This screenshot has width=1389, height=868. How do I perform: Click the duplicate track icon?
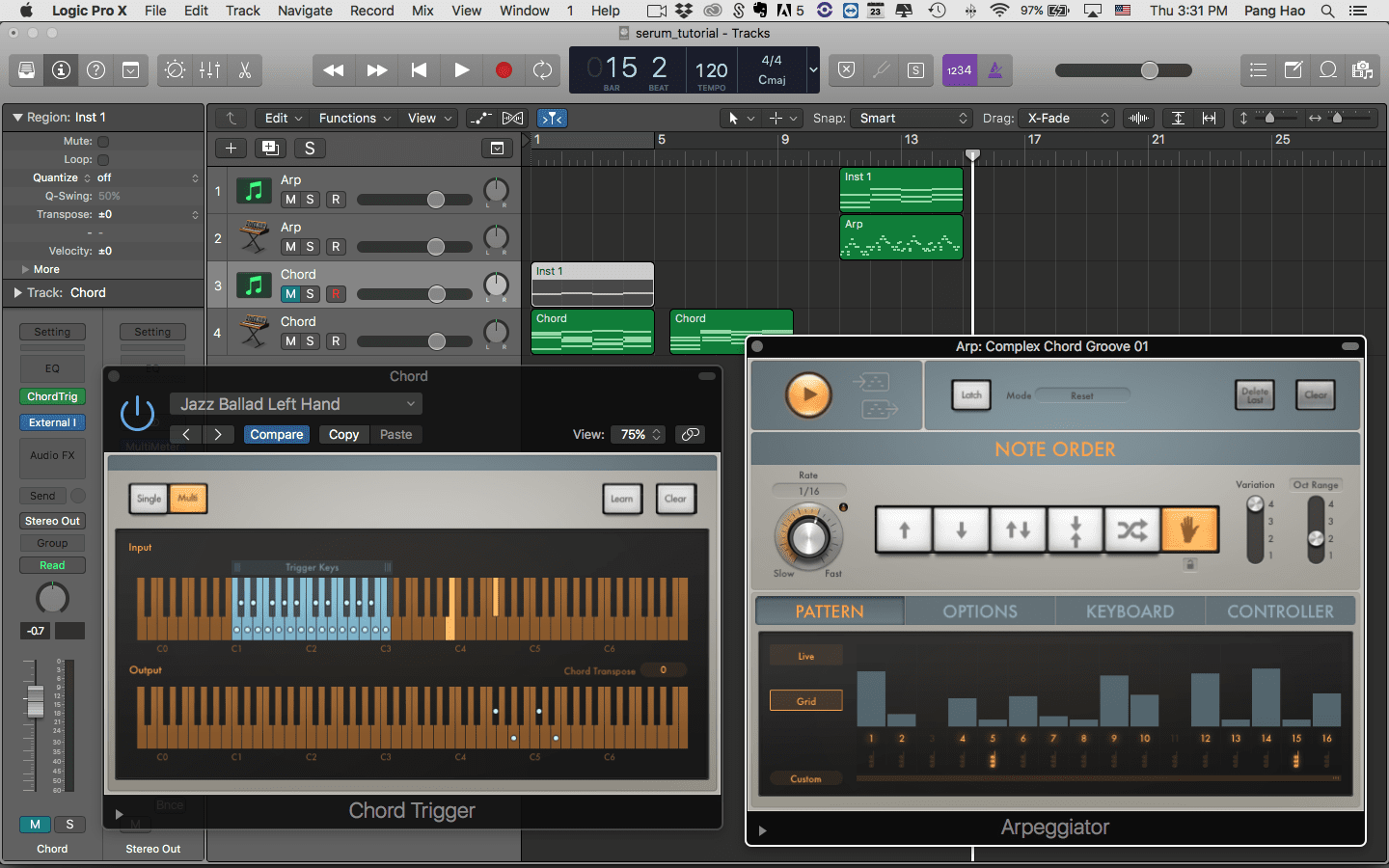tap(270, 148)
